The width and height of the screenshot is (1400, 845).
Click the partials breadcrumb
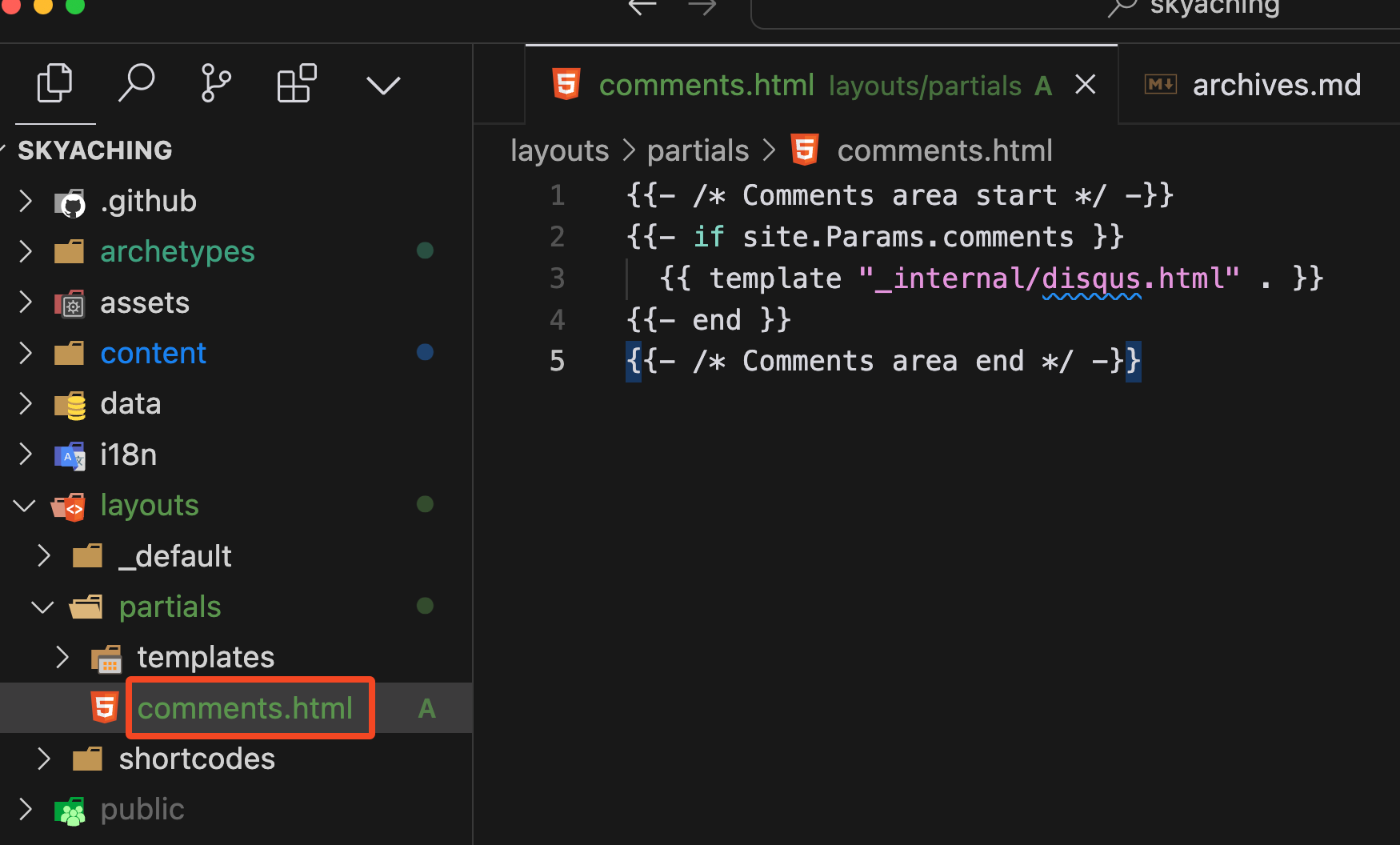tap(698, 150)
